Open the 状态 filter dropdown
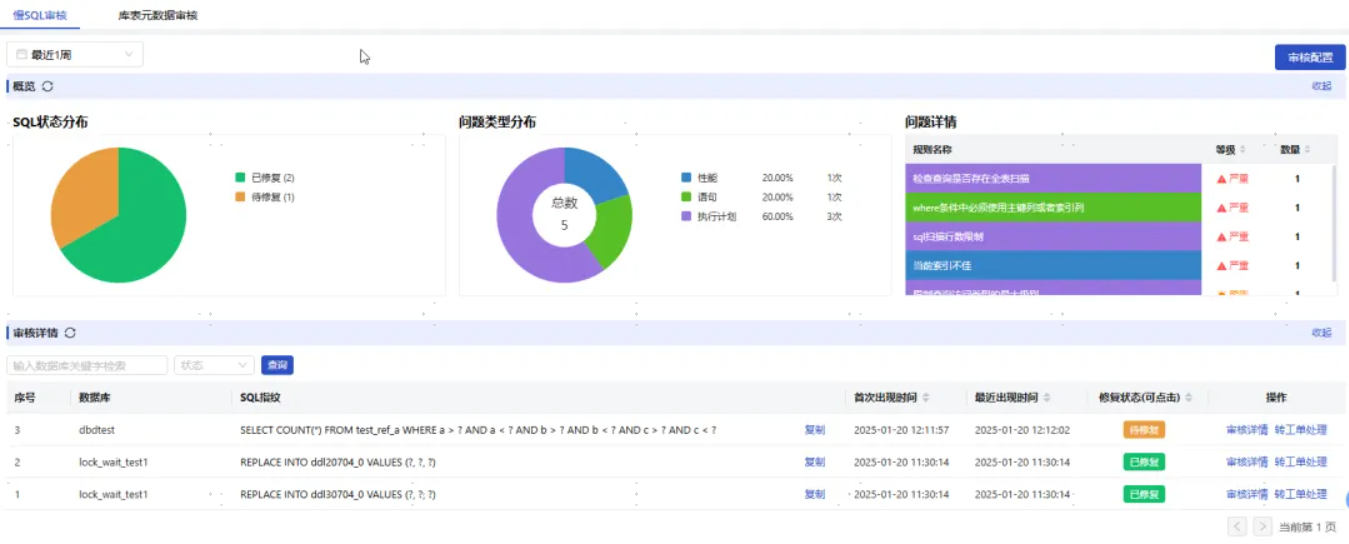The height and width of the screenshot is (544, 1349). pos(213,366)
